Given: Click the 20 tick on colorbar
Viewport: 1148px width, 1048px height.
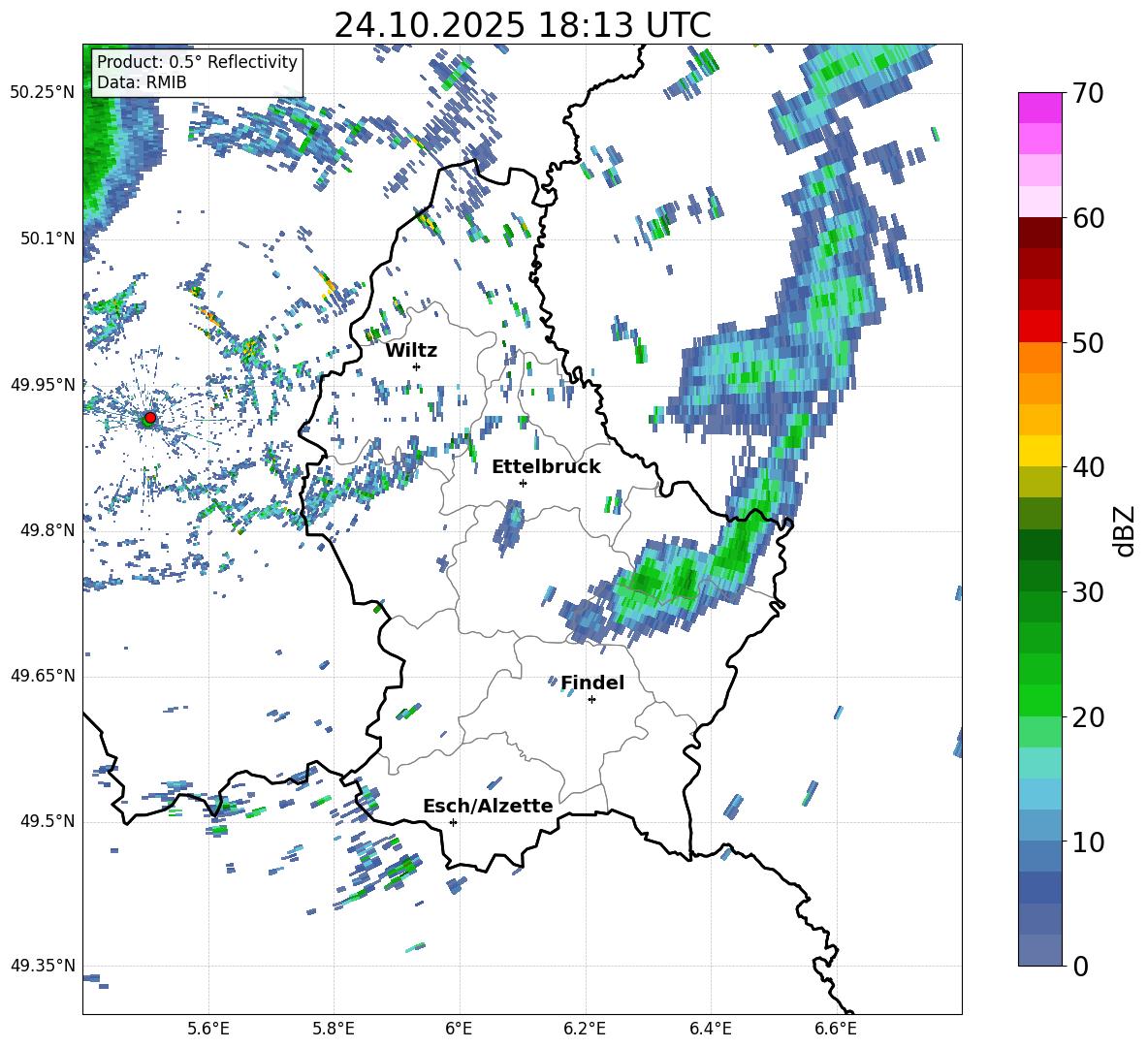Looking at the screenshot, I should coord(1087,717).
